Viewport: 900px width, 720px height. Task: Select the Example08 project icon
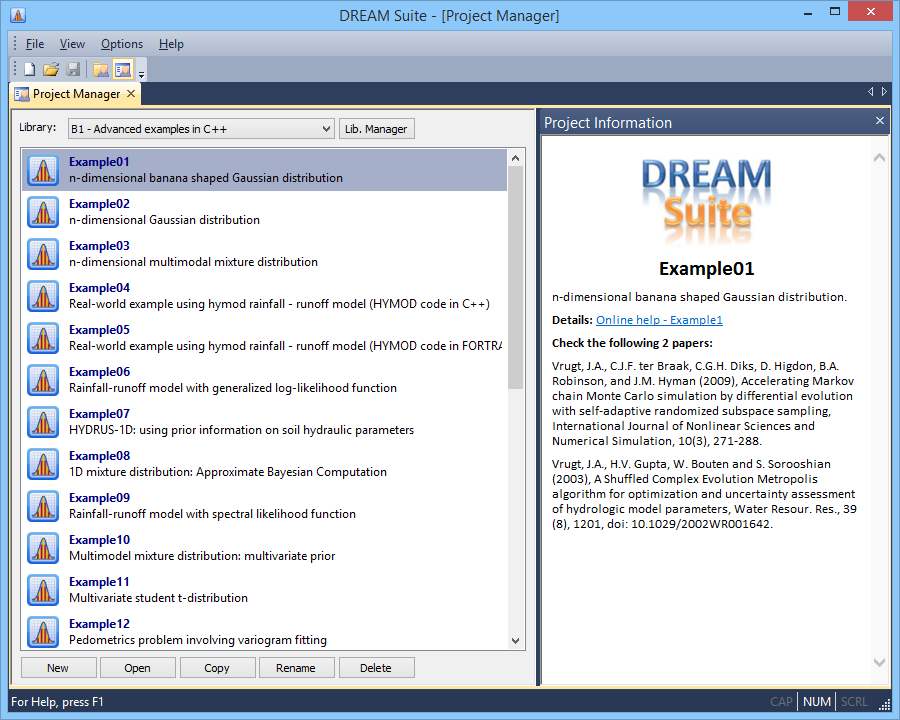point(43,463)
